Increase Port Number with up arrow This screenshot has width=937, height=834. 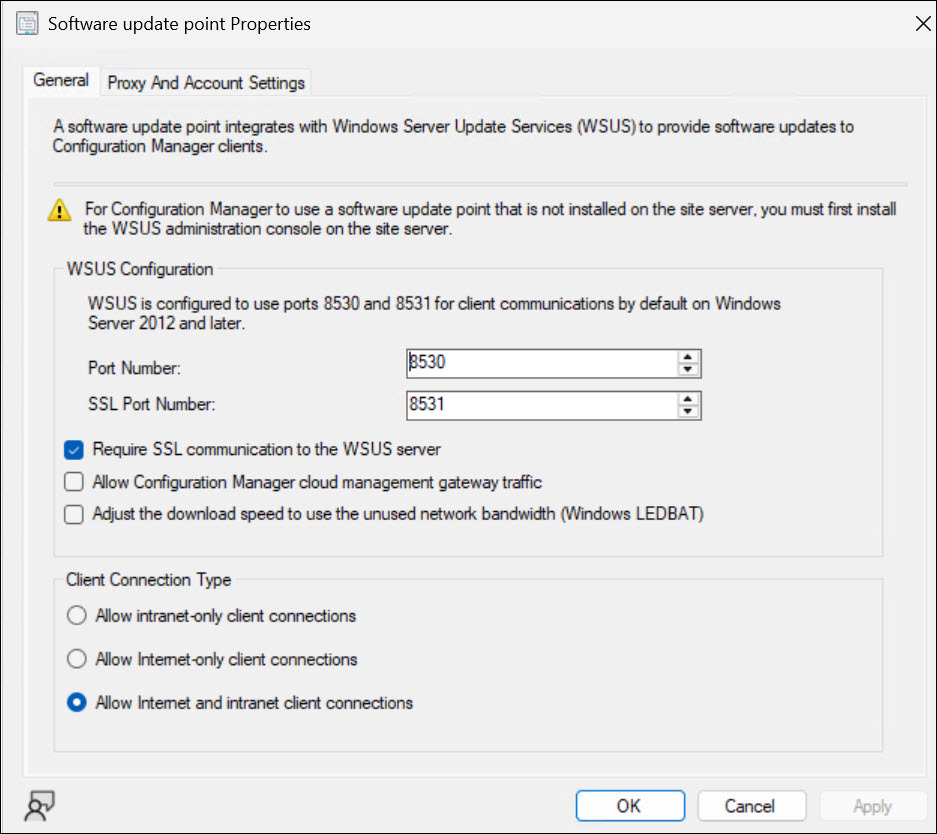[x=687, y=357]
